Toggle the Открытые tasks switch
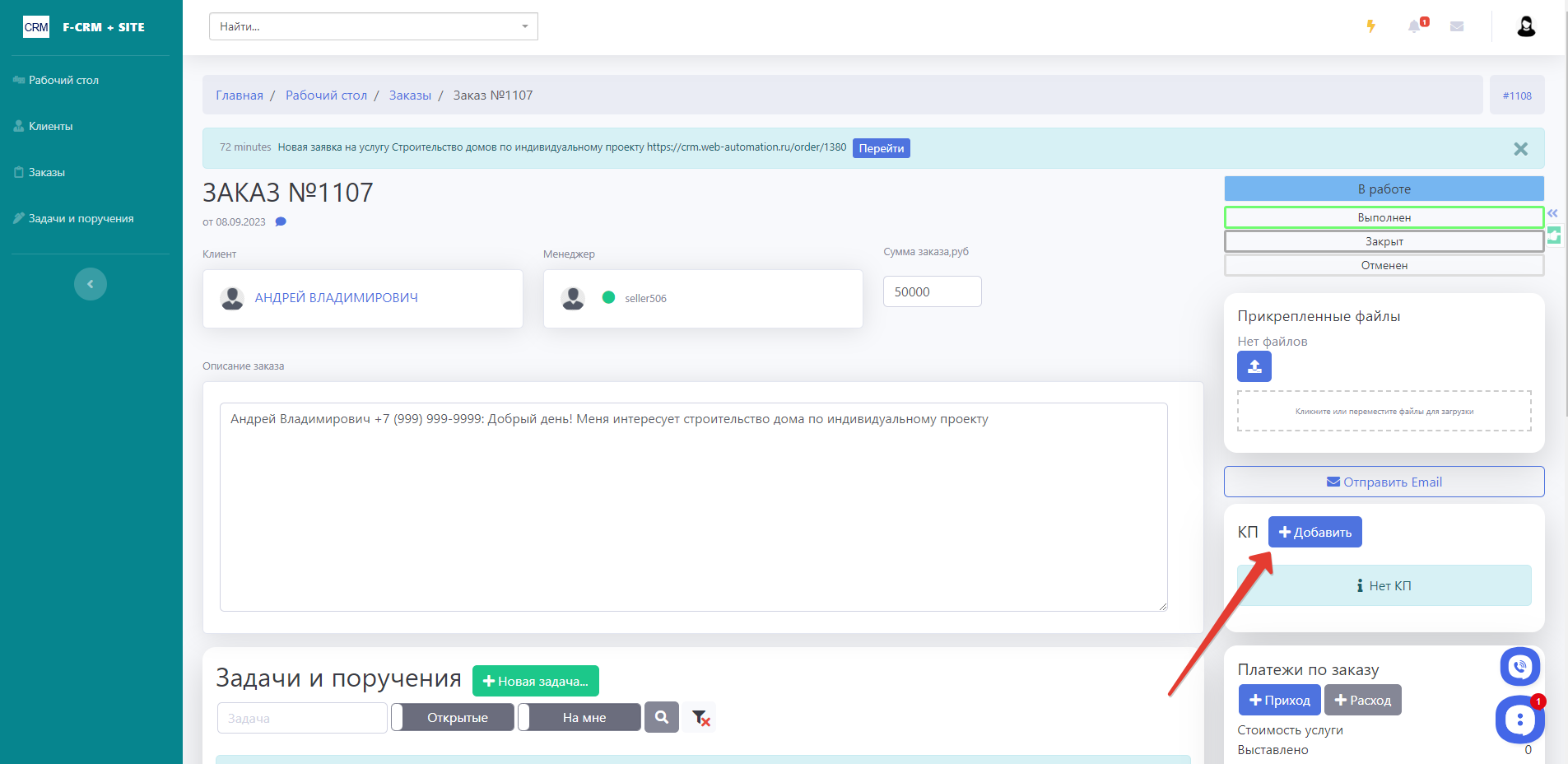 pyautogui.click(x=453, y=717)
